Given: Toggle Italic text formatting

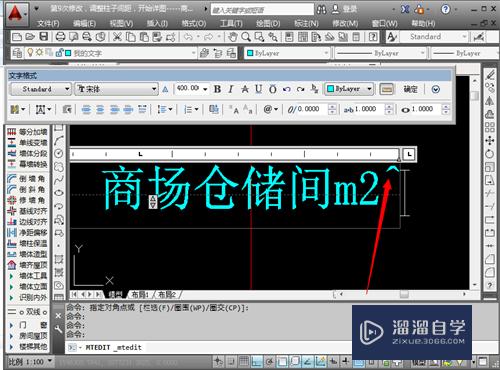Looking at the screenshot, I should coord(231,89).
